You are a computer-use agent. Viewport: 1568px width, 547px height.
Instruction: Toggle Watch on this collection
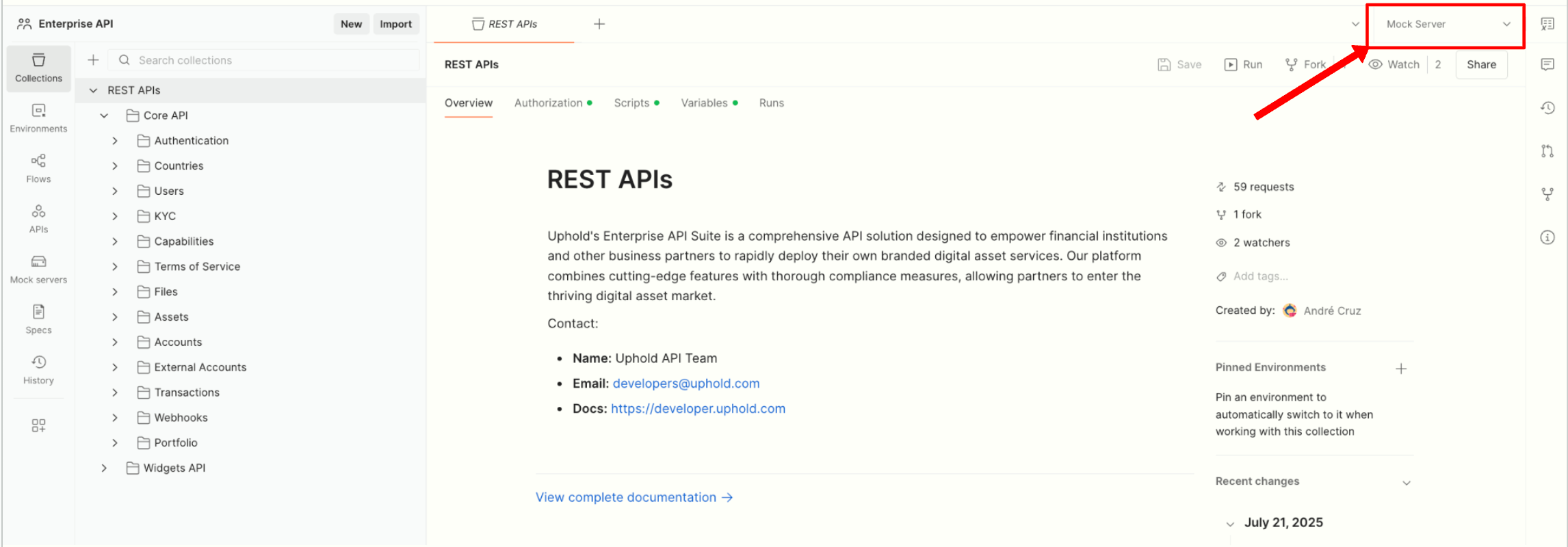(x=1394, y=64)
